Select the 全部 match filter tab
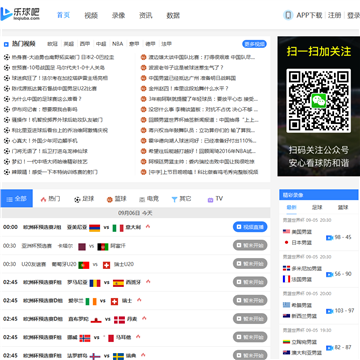This screenshot has height=360, width=360. point(17,198)
